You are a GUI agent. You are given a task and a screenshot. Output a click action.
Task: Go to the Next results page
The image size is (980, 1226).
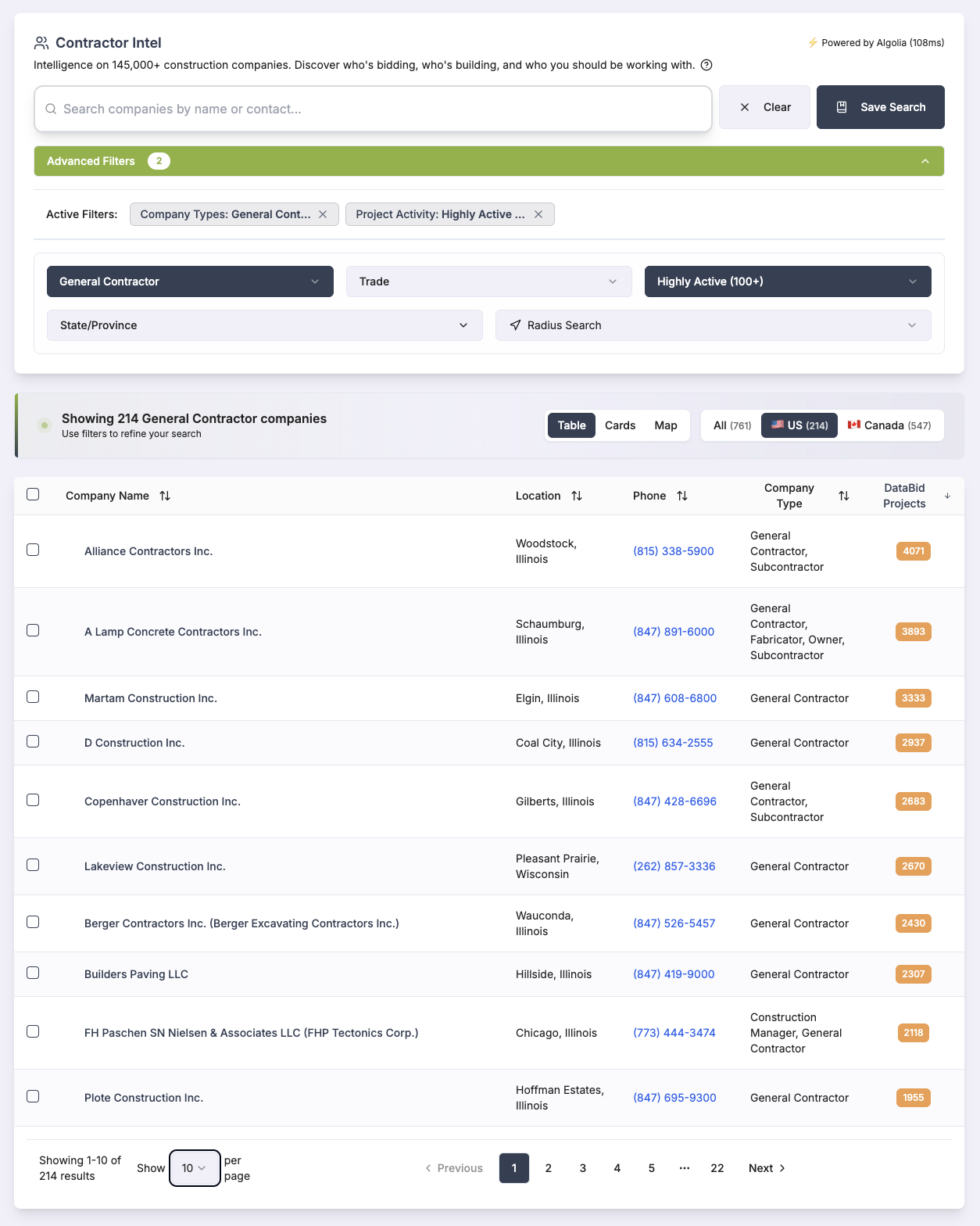point(767,1168)
